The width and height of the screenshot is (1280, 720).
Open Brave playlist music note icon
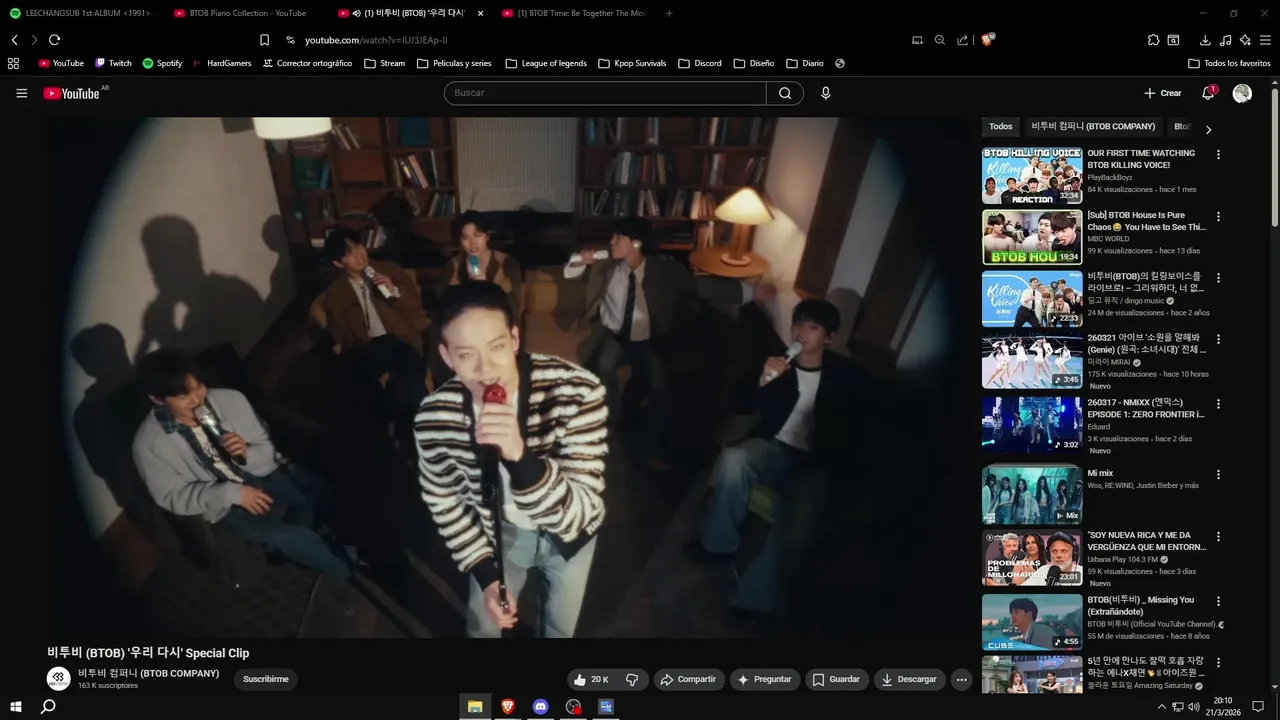pos(1225,40)
